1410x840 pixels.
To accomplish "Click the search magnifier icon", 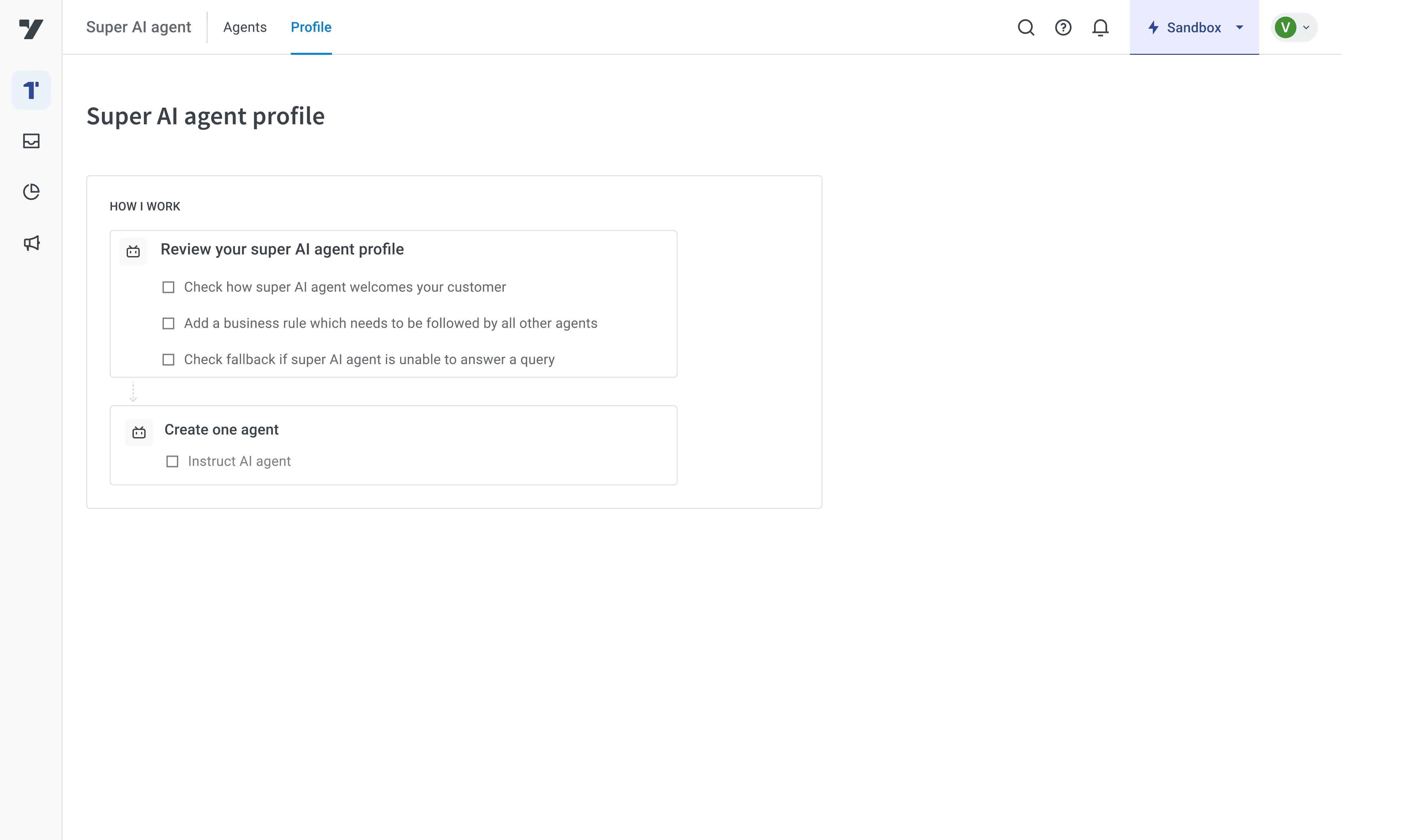I will pos(1026,27).
